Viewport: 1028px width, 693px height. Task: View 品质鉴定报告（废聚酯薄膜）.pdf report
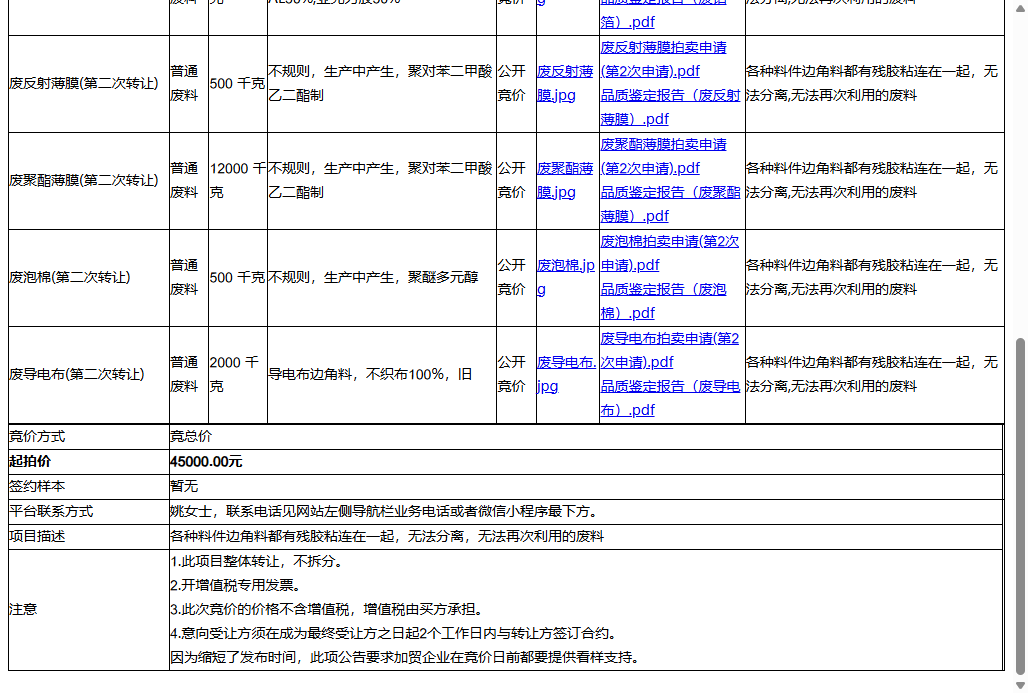click(668, 204)
